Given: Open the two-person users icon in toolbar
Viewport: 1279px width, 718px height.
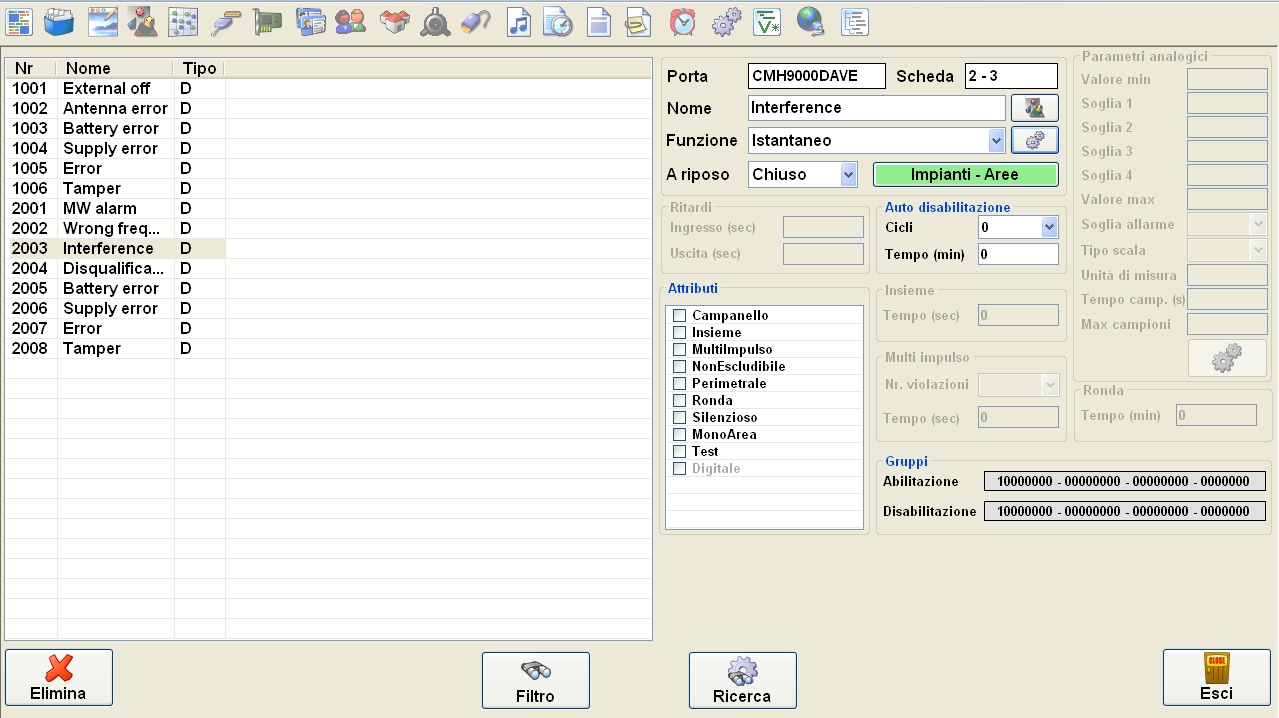Looking at the screenshot, I should [x=350, y=22].
